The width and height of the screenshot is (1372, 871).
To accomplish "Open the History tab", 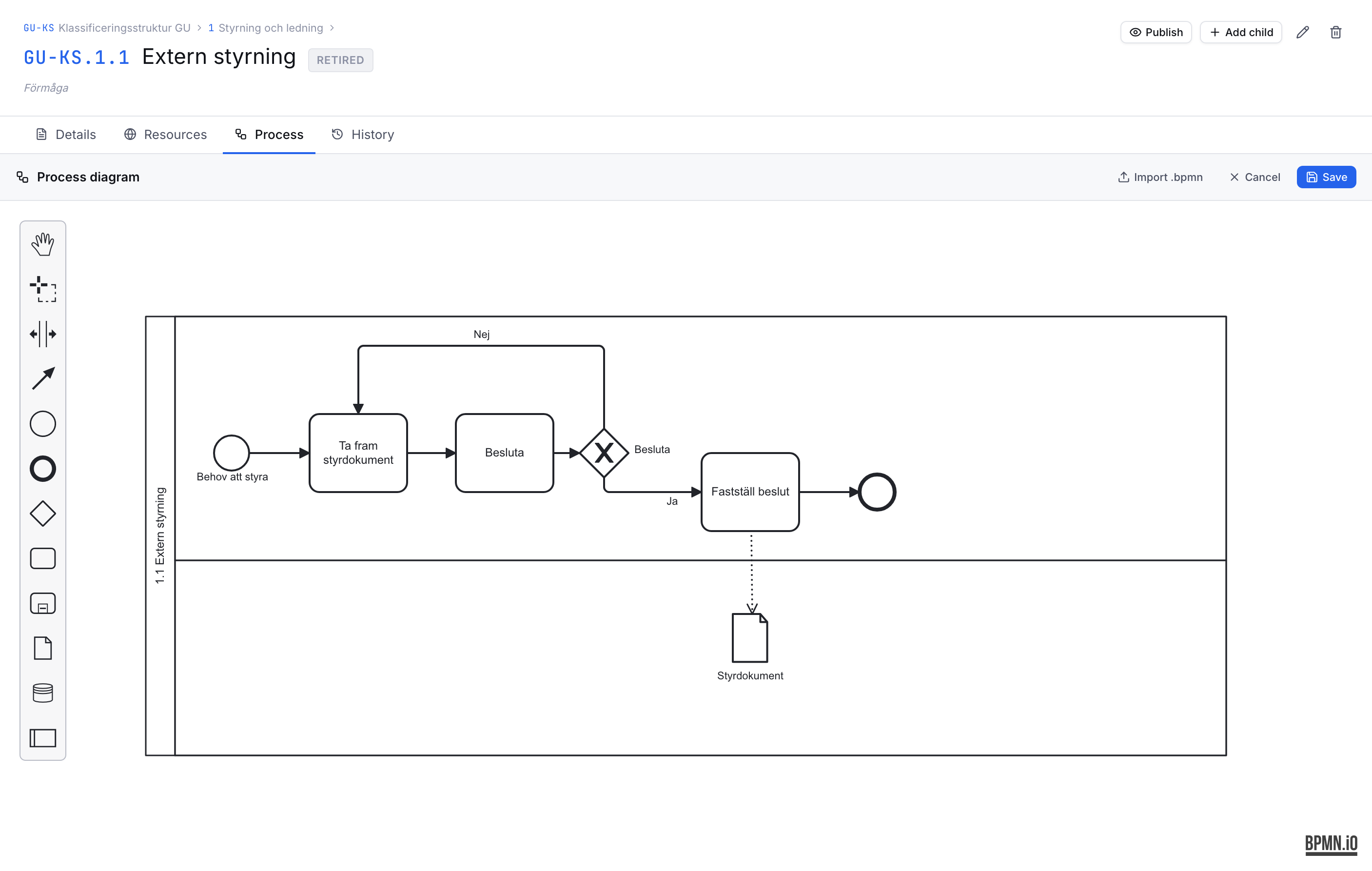I will (362, 135).
